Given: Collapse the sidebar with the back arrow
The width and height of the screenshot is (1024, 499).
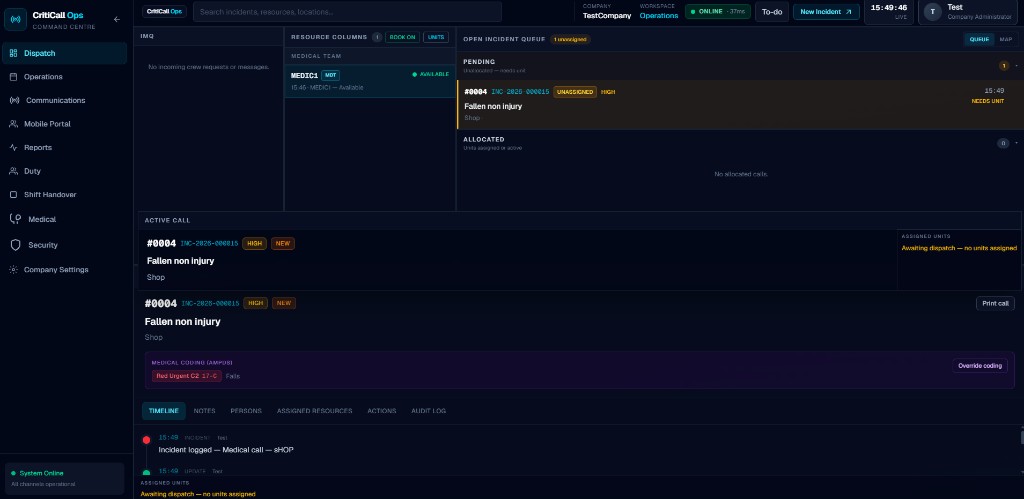Looking at the screenshot, I should point(117,20).
